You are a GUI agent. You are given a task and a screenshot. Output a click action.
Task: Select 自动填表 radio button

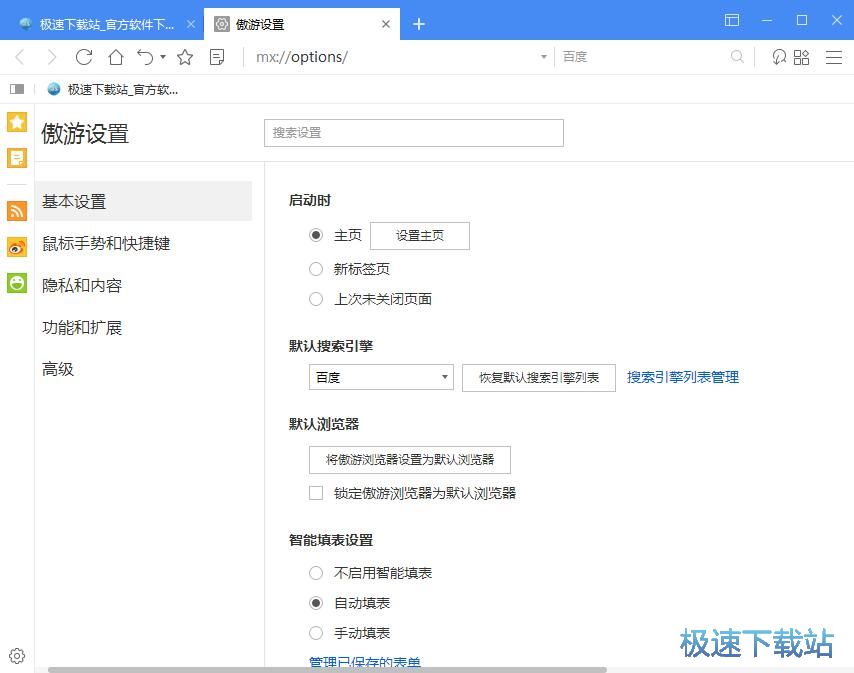pos(316,603)
